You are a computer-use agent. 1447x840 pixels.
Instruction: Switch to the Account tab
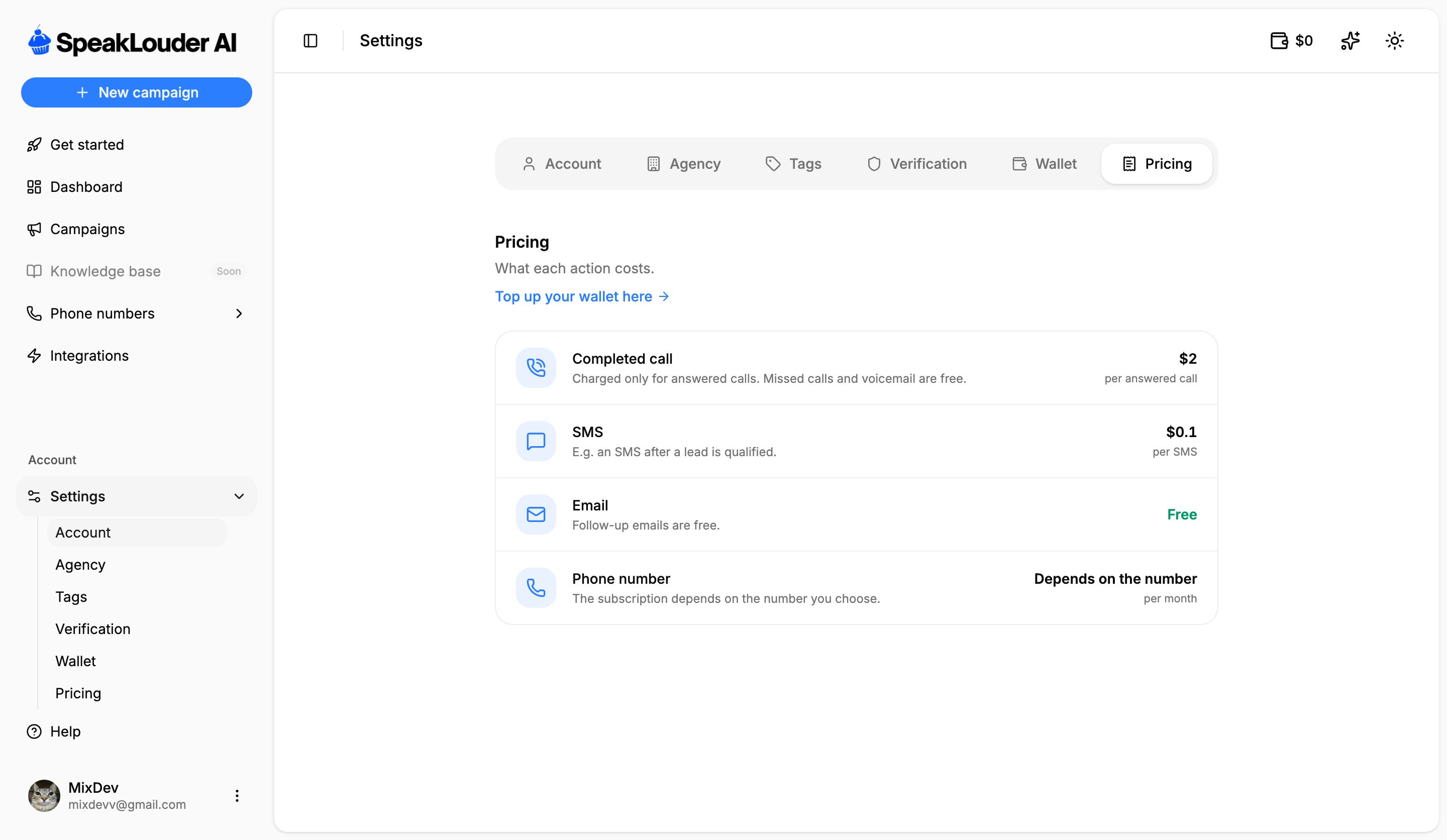tap(562, 164)
